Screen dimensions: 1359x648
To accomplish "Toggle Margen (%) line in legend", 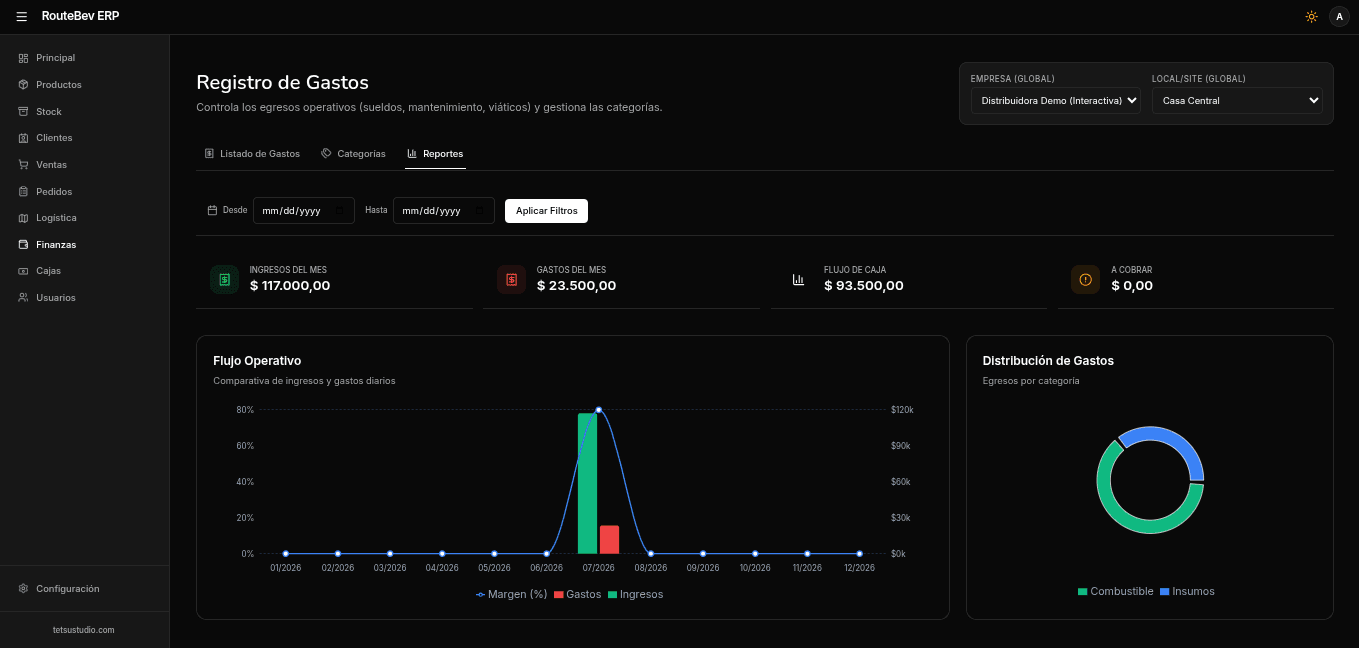I will coord(511,594).
